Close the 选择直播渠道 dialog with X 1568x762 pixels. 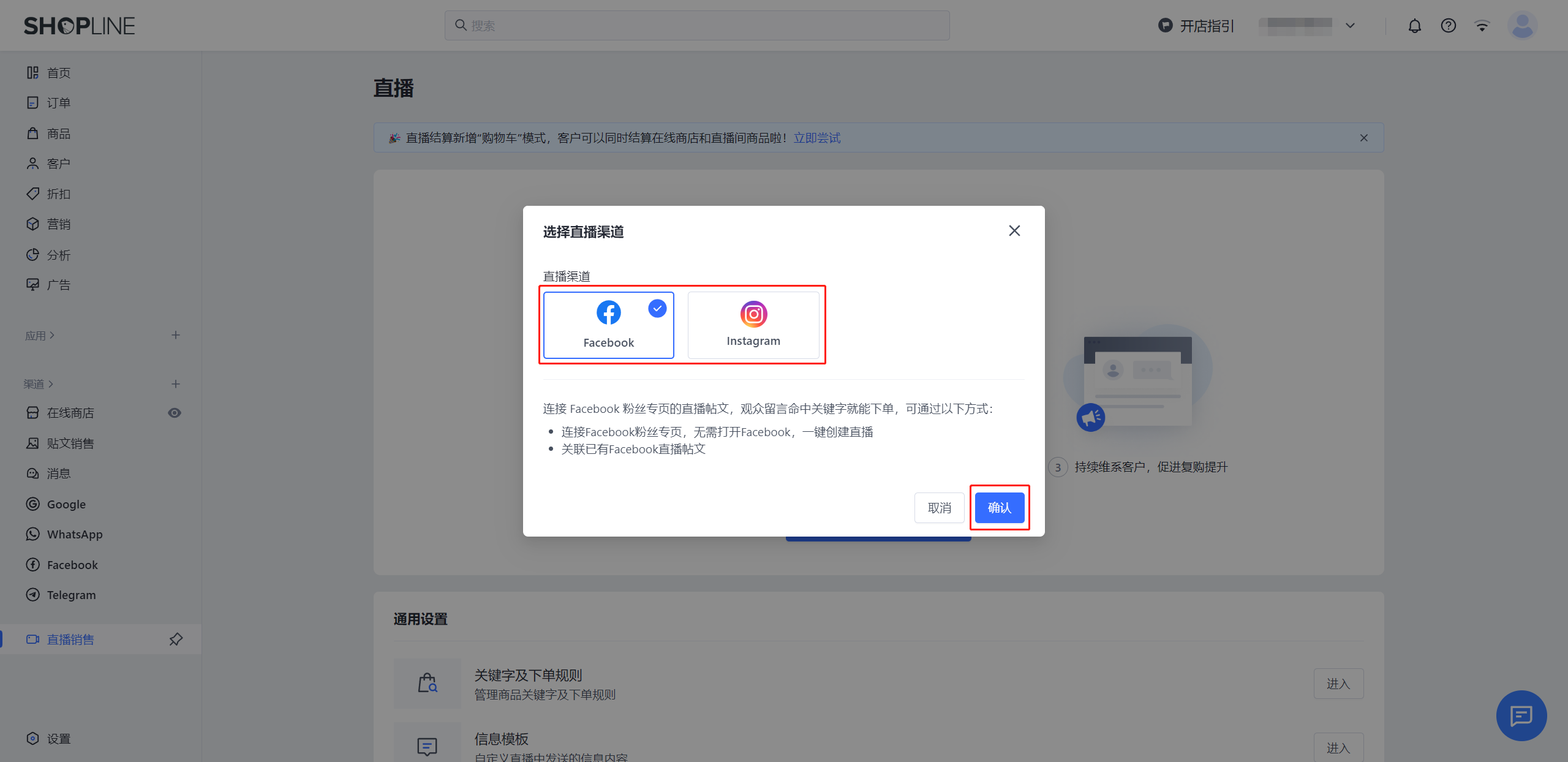tap(1014, 231)
